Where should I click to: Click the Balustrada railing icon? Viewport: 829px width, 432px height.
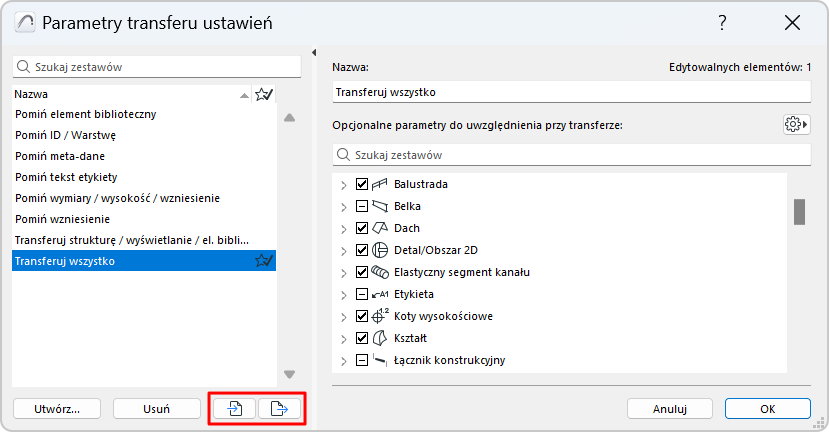tap(380, 185)
